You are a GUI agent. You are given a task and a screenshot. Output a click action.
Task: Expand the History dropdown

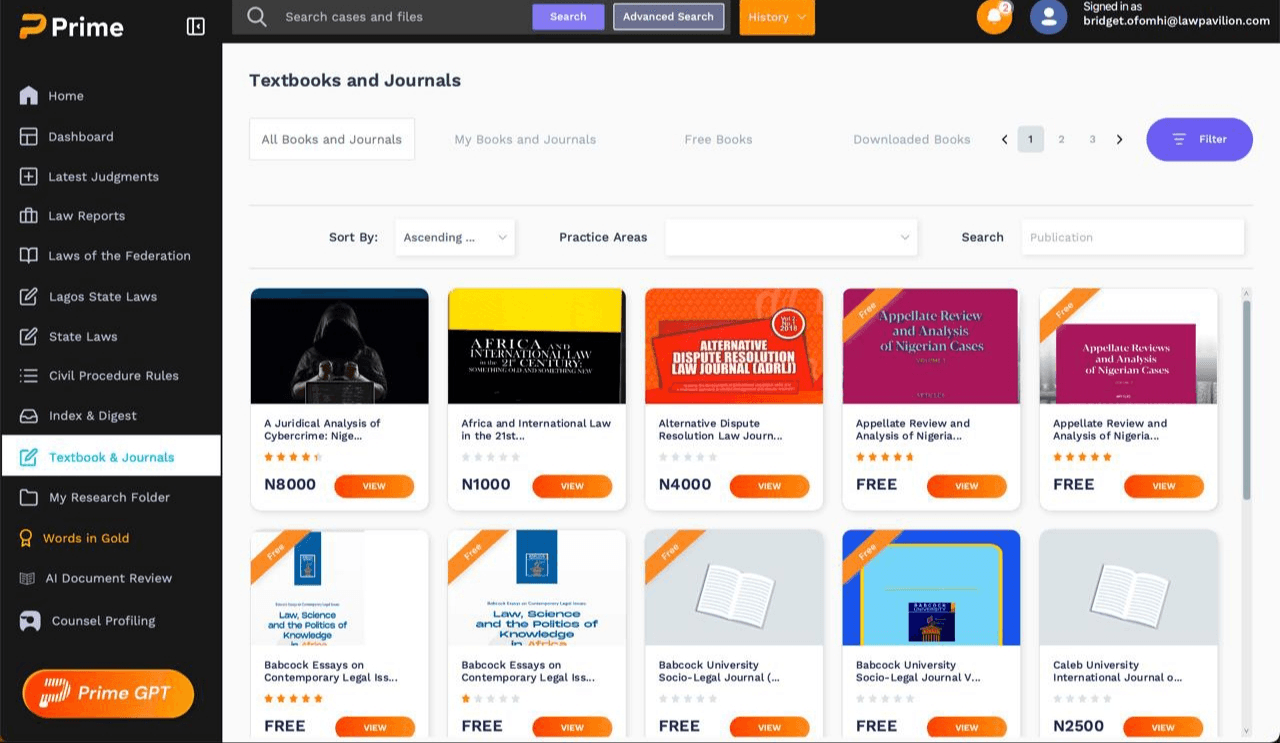coord(777,17)
